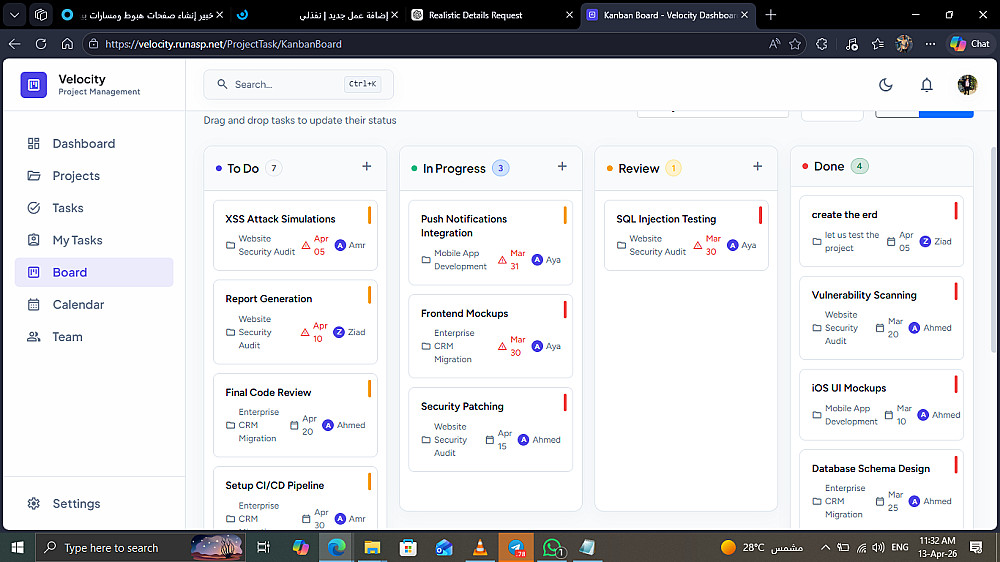The image size is (1000, 562).
Task: Open SQL Injection Testing card
Action: pos(686,235)
